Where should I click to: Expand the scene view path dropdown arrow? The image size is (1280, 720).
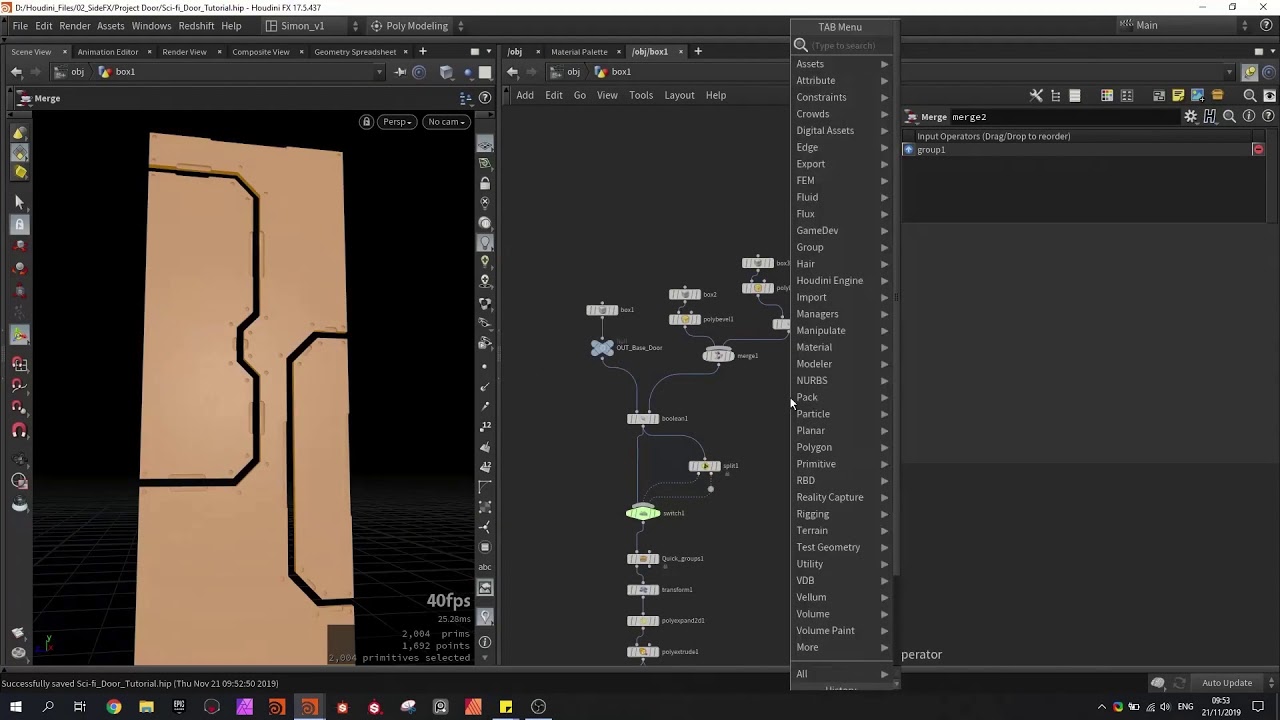coord(379,72)
